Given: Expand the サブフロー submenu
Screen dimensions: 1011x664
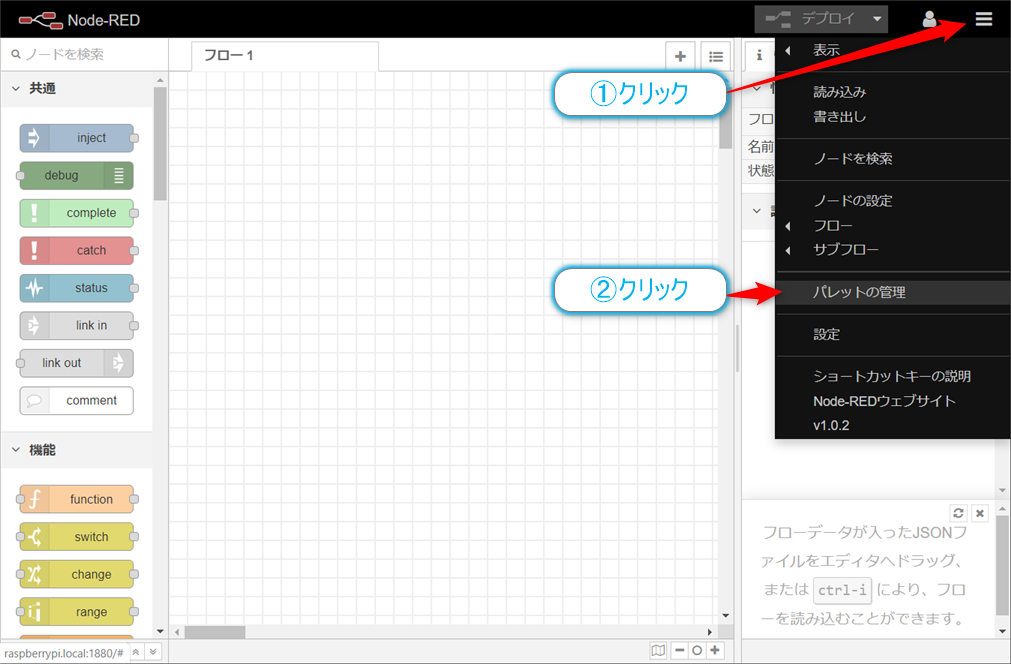Looking at the screenshot, I should click(x=892, y=250).
